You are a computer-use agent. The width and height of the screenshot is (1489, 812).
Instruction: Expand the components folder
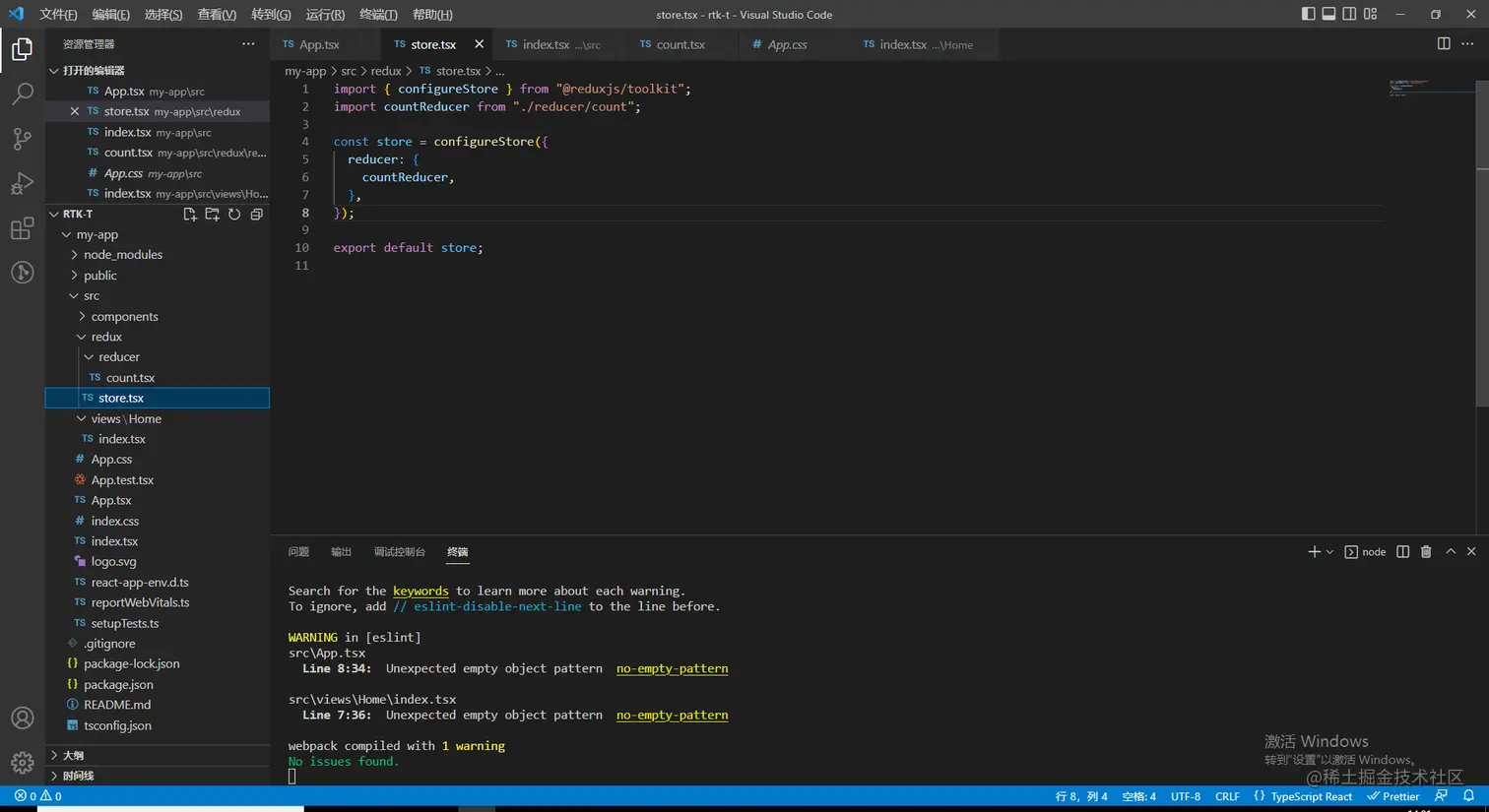[82, 317]
